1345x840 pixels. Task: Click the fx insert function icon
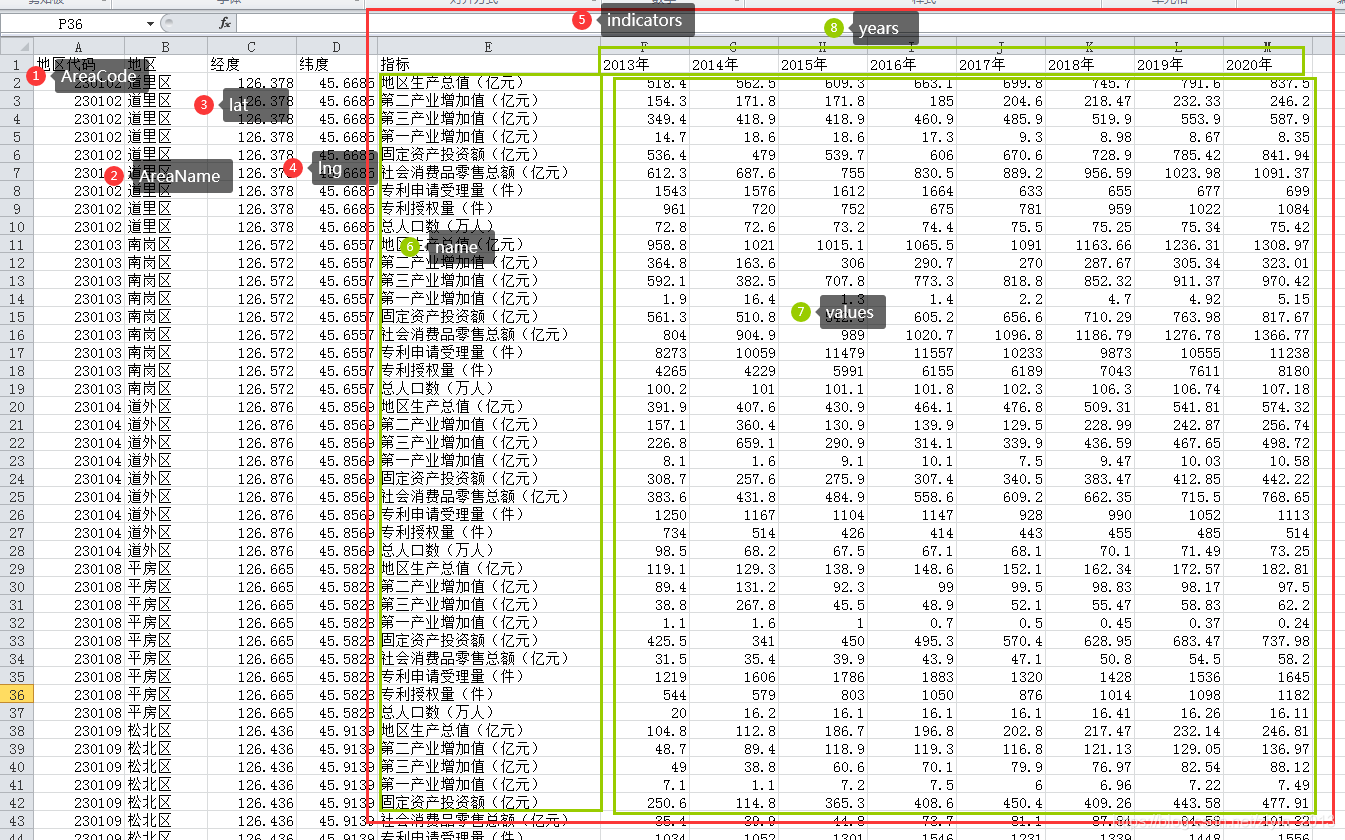225,22
